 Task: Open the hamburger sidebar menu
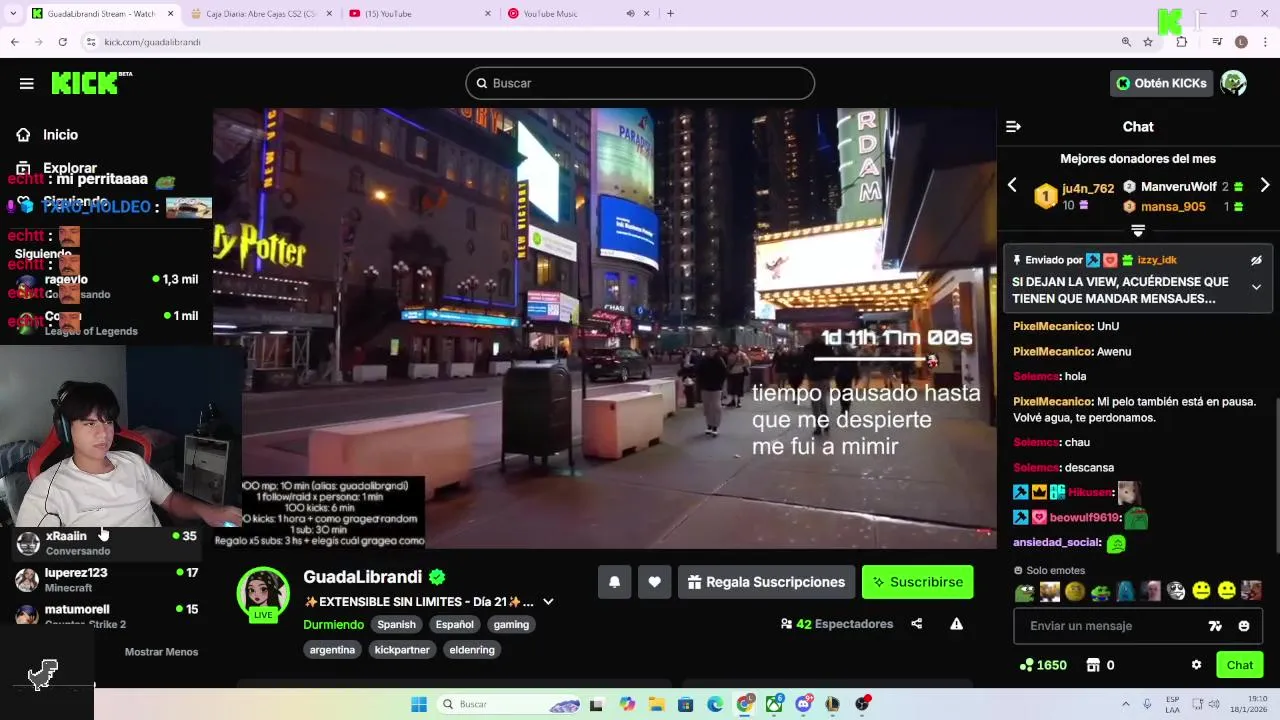[x=27, y=83]
